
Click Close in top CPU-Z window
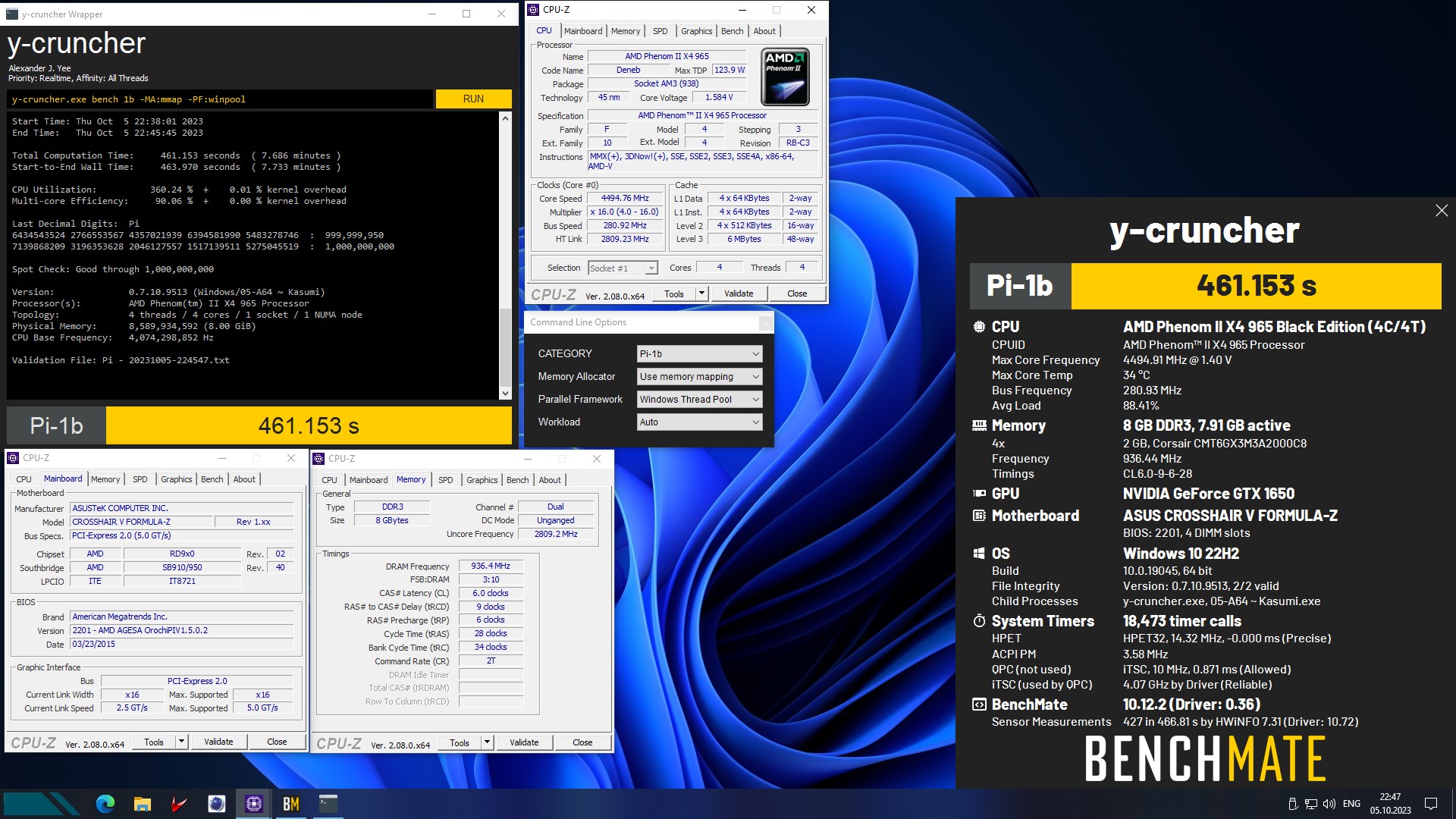(797, 293)
